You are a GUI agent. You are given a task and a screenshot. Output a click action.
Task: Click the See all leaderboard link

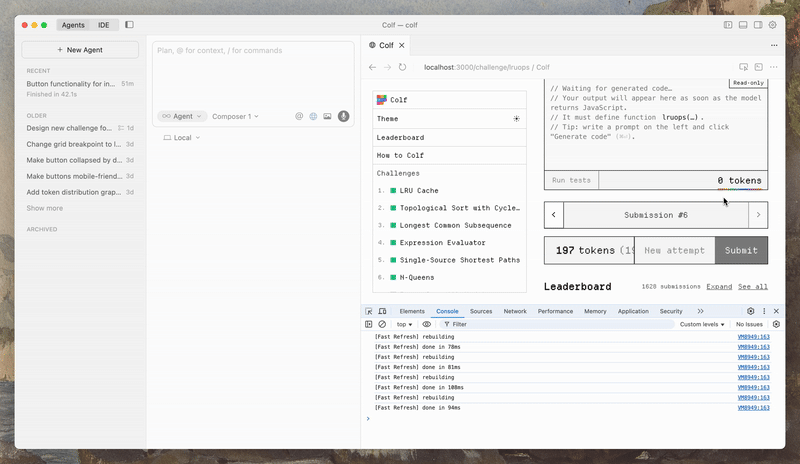753,287
